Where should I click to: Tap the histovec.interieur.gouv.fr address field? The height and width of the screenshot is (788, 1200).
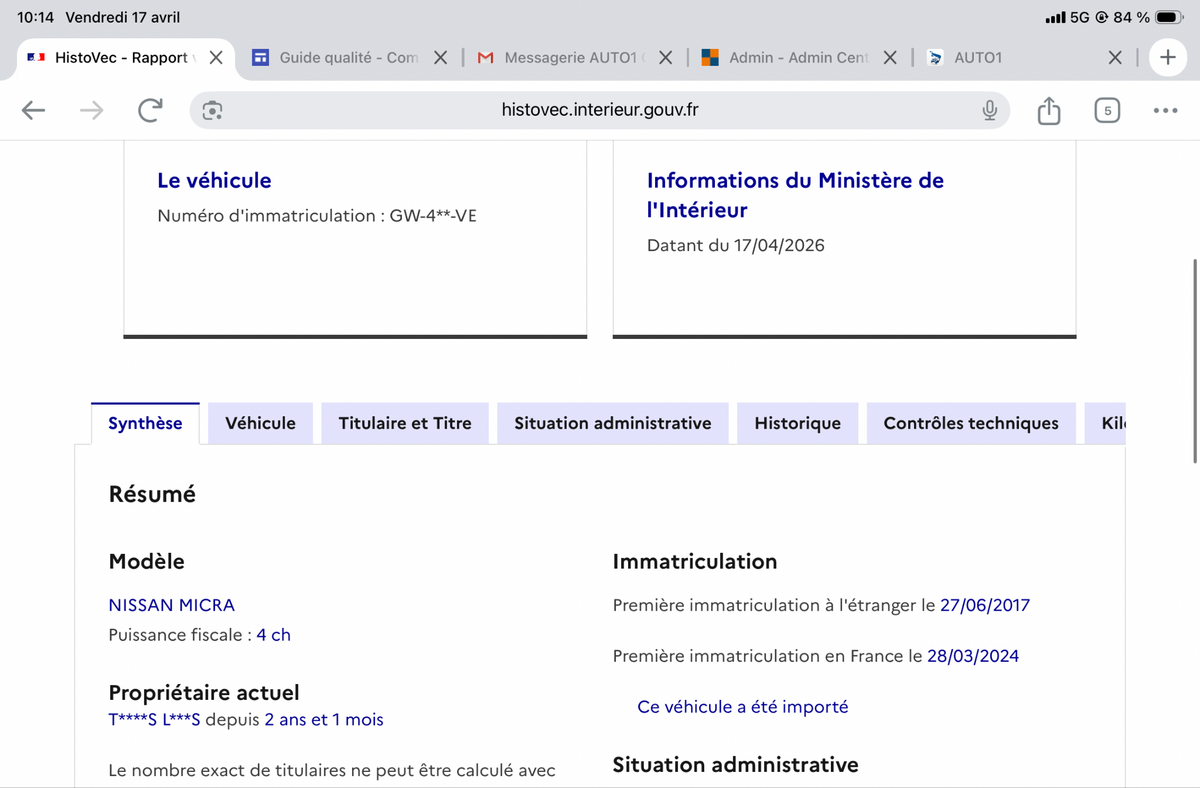tap(600, 110)
